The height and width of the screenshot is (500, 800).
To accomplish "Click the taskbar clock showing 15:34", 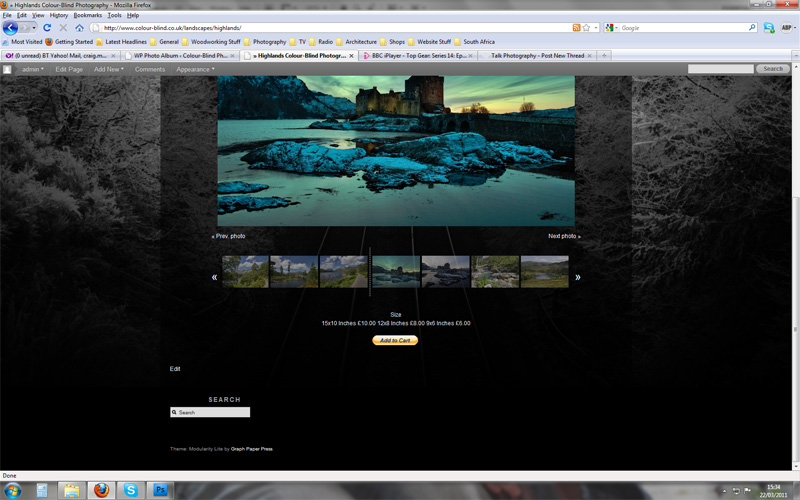I will tap(772, 491).
